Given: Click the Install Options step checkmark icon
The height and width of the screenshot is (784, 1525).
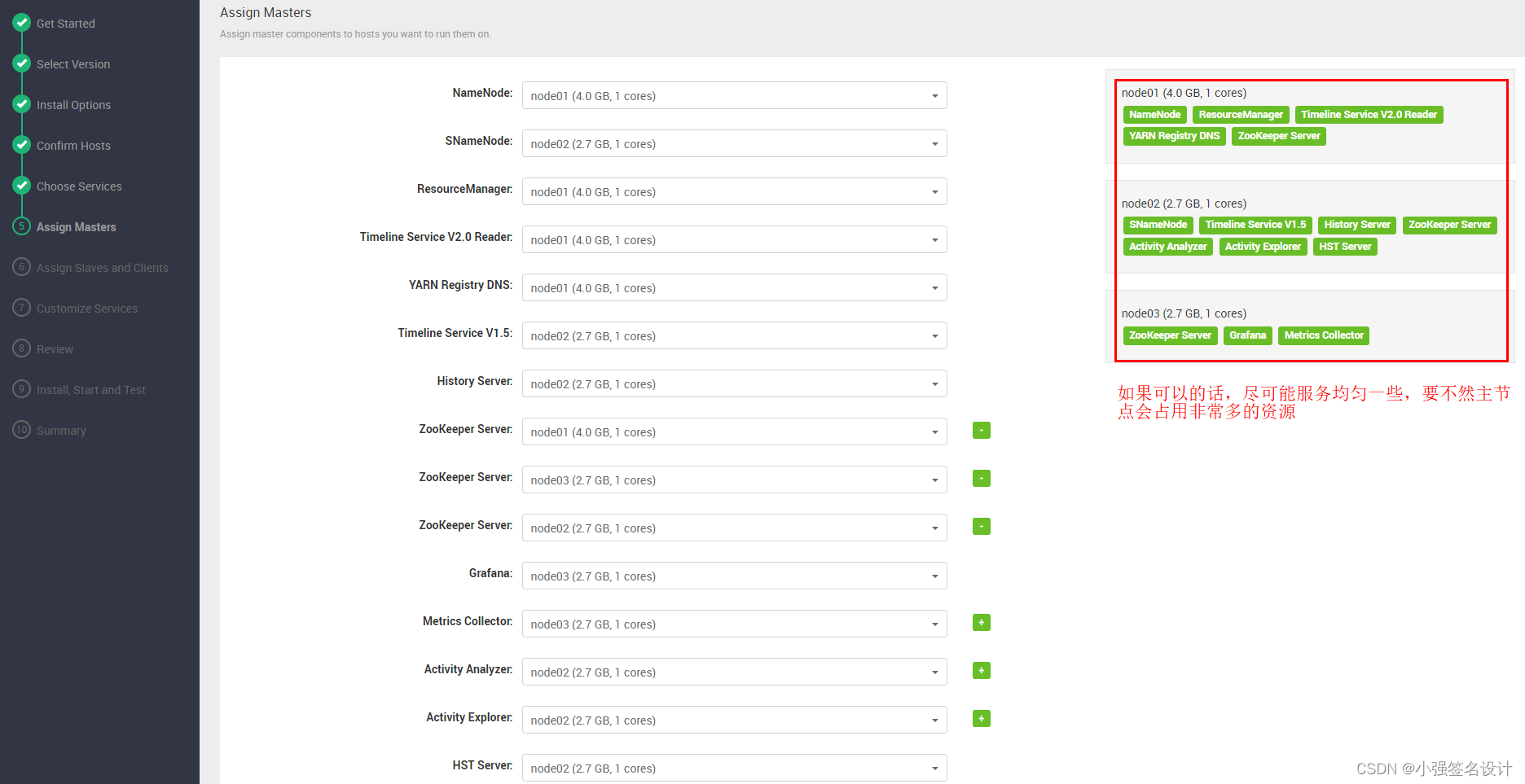Looking at the screenshot, I should tap(22, 104).
